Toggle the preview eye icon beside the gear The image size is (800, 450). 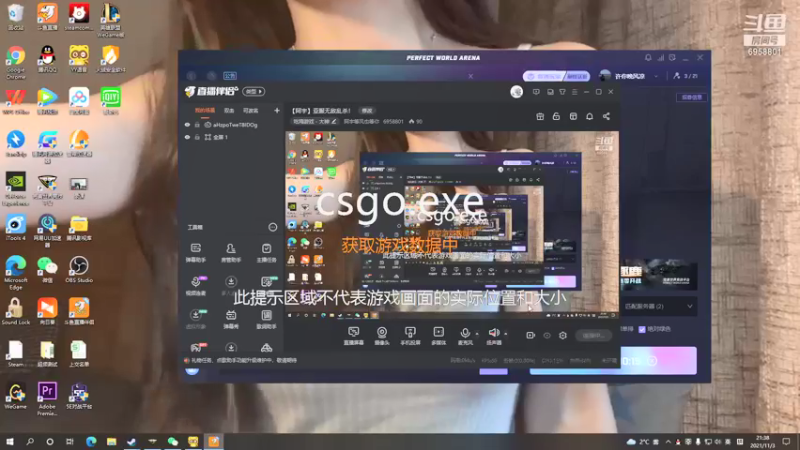pyautogui.click(x=547, y=335)
